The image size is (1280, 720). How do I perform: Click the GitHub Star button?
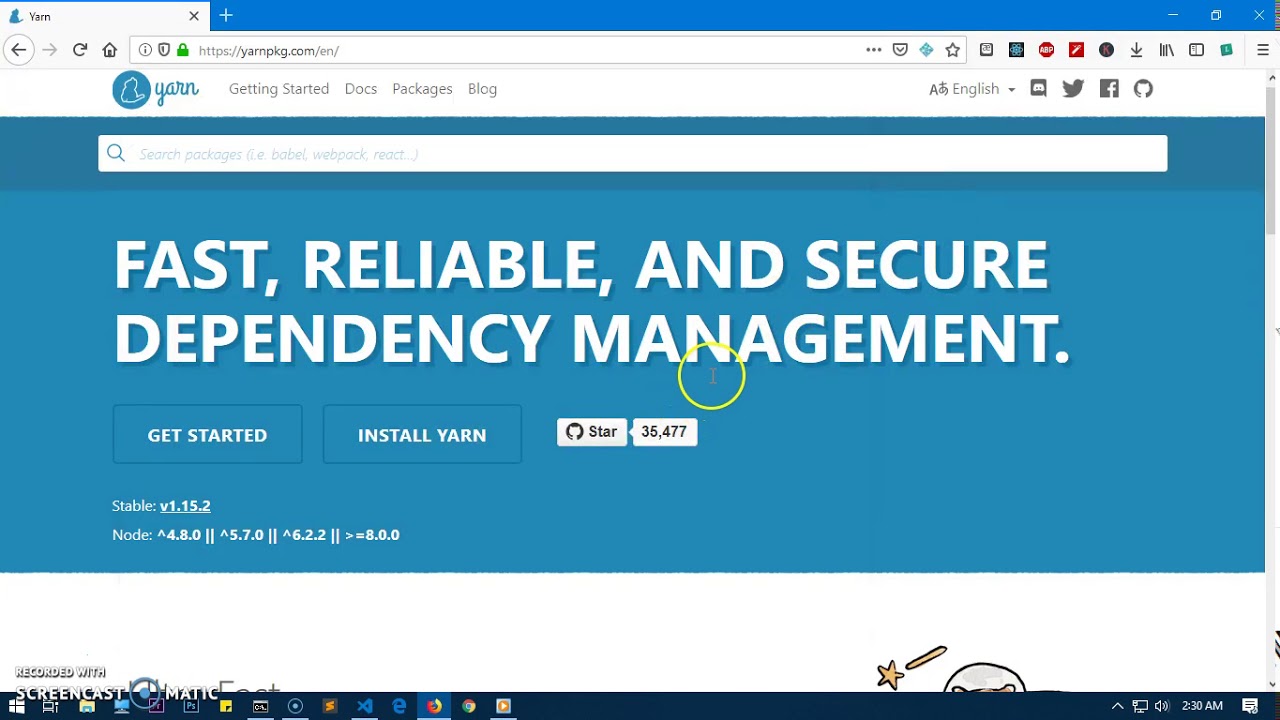[591, 432]
